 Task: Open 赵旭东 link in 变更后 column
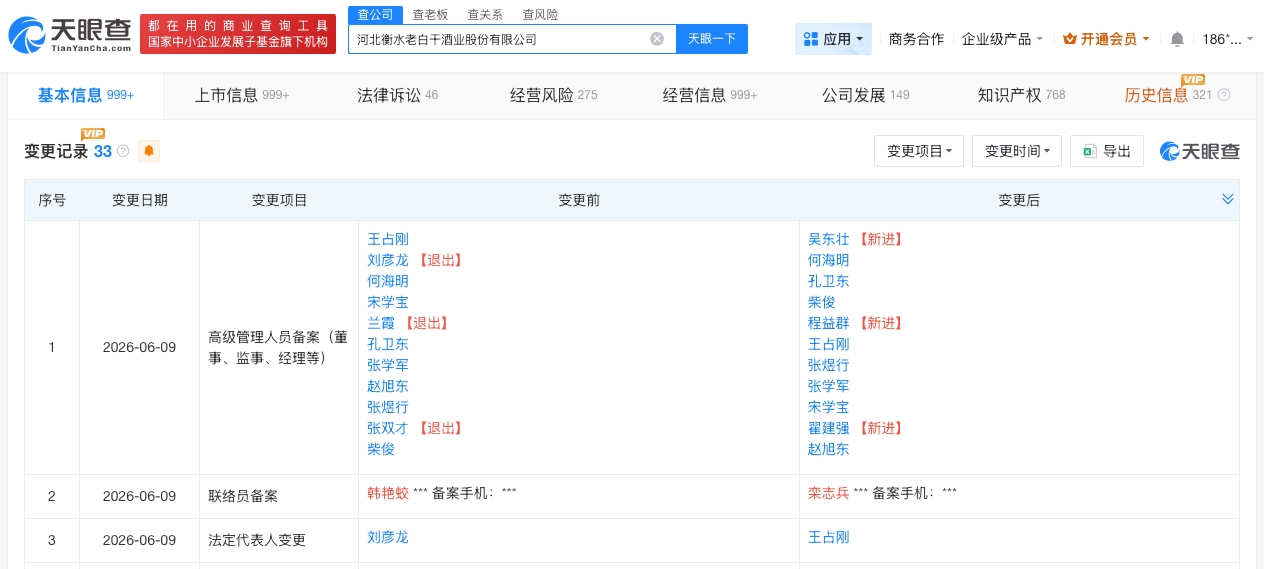(829, 449)
